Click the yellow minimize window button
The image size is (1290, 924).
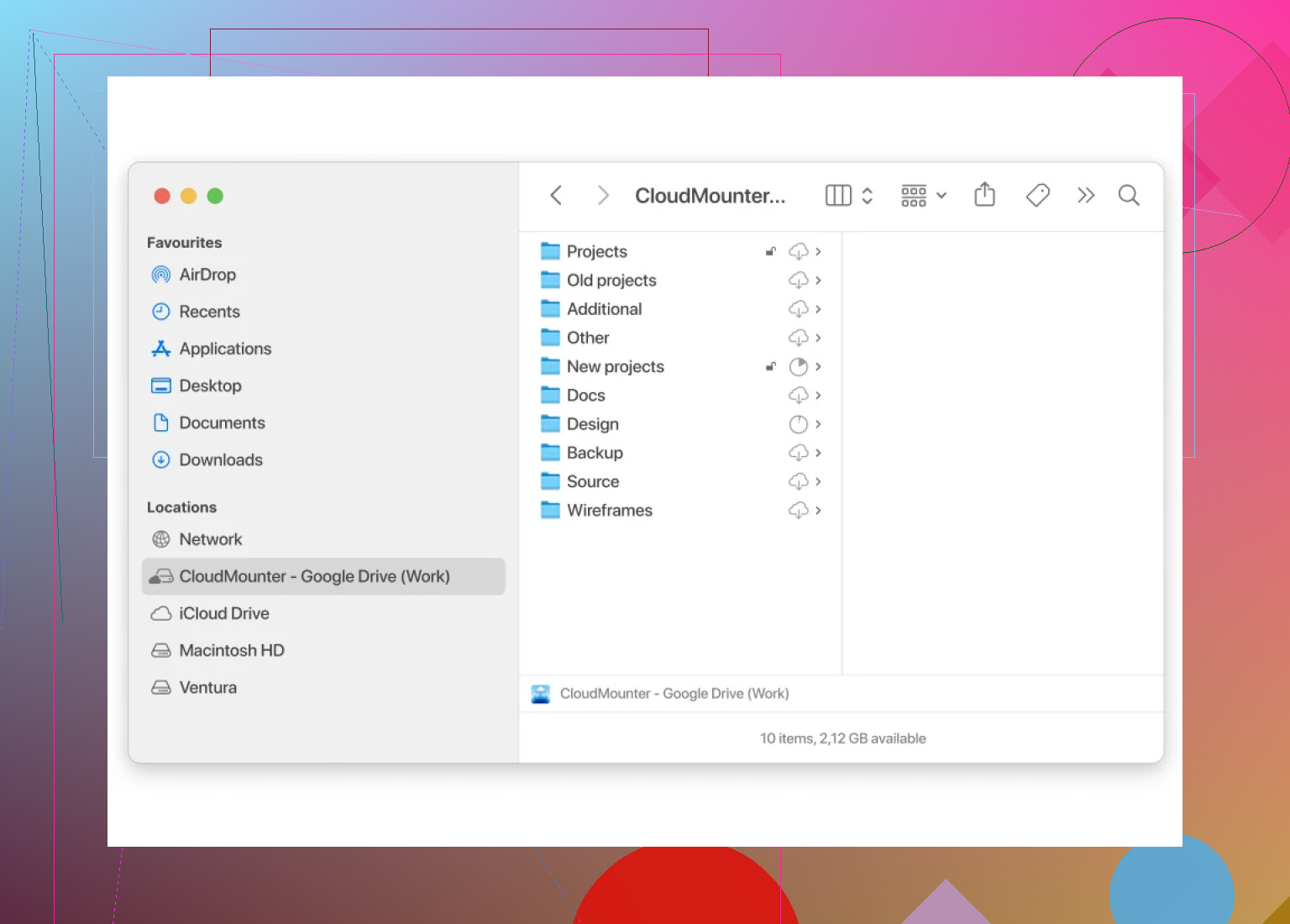[189, 196]
